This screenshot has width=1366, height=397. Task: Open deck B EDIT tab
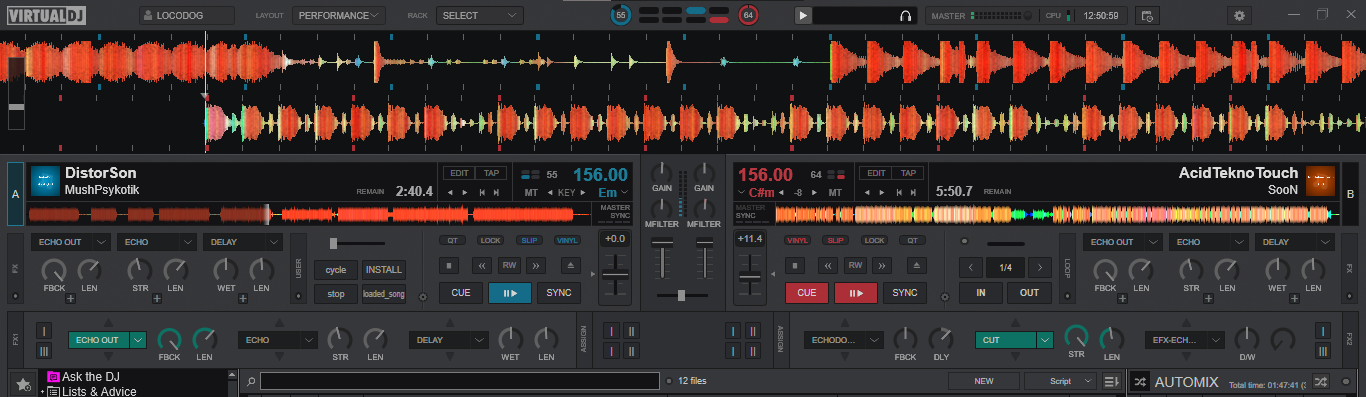875,173
